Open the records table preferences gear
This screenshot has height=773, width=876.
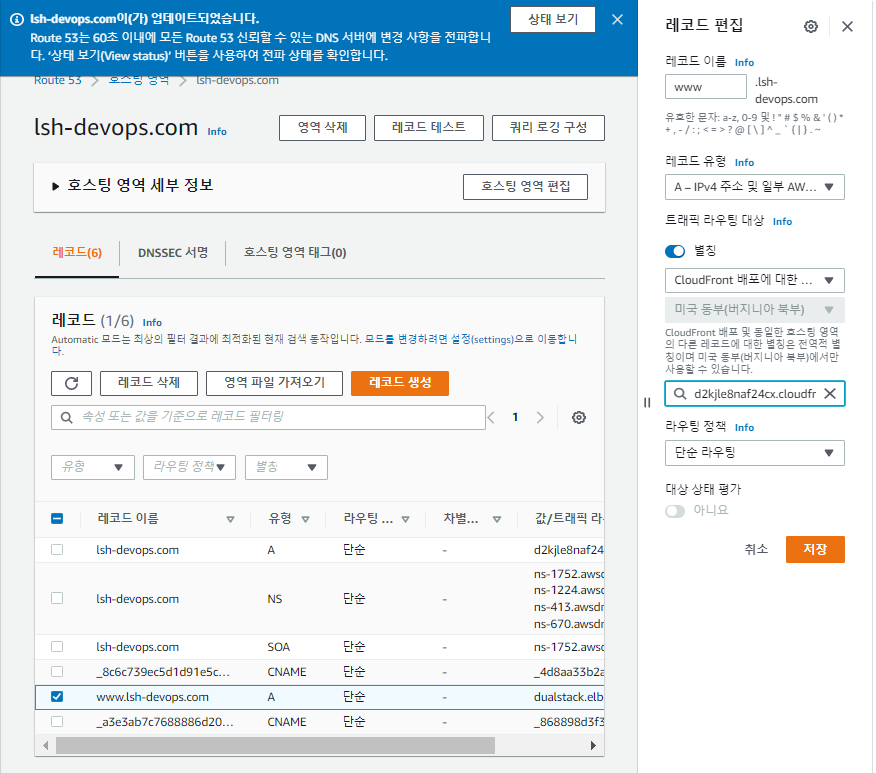(579, 417)
